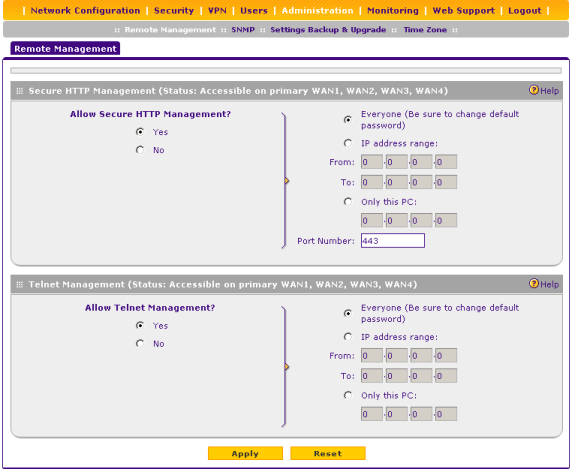Click the Apply button

click(x=245, y=453)
